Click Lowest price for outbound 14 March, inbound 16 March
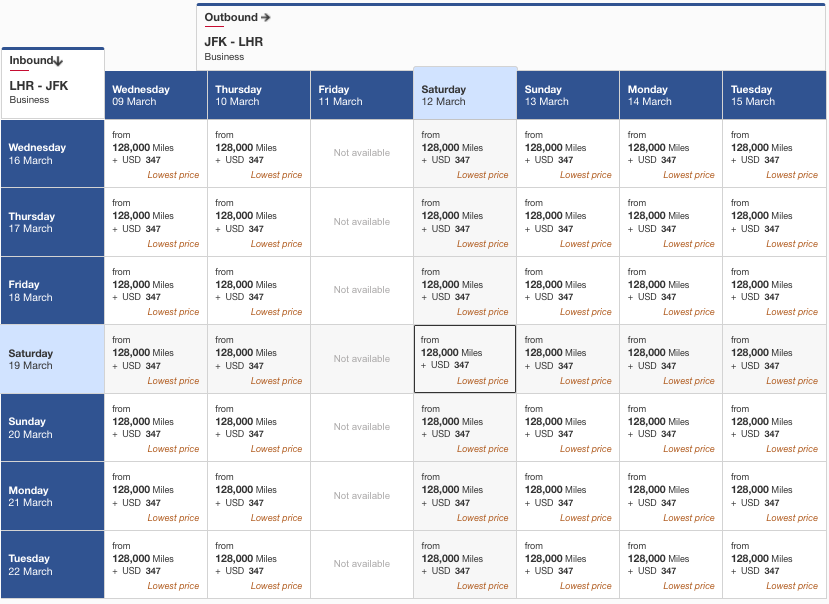This screenshot has width=829, height=604. coord(689,175)
